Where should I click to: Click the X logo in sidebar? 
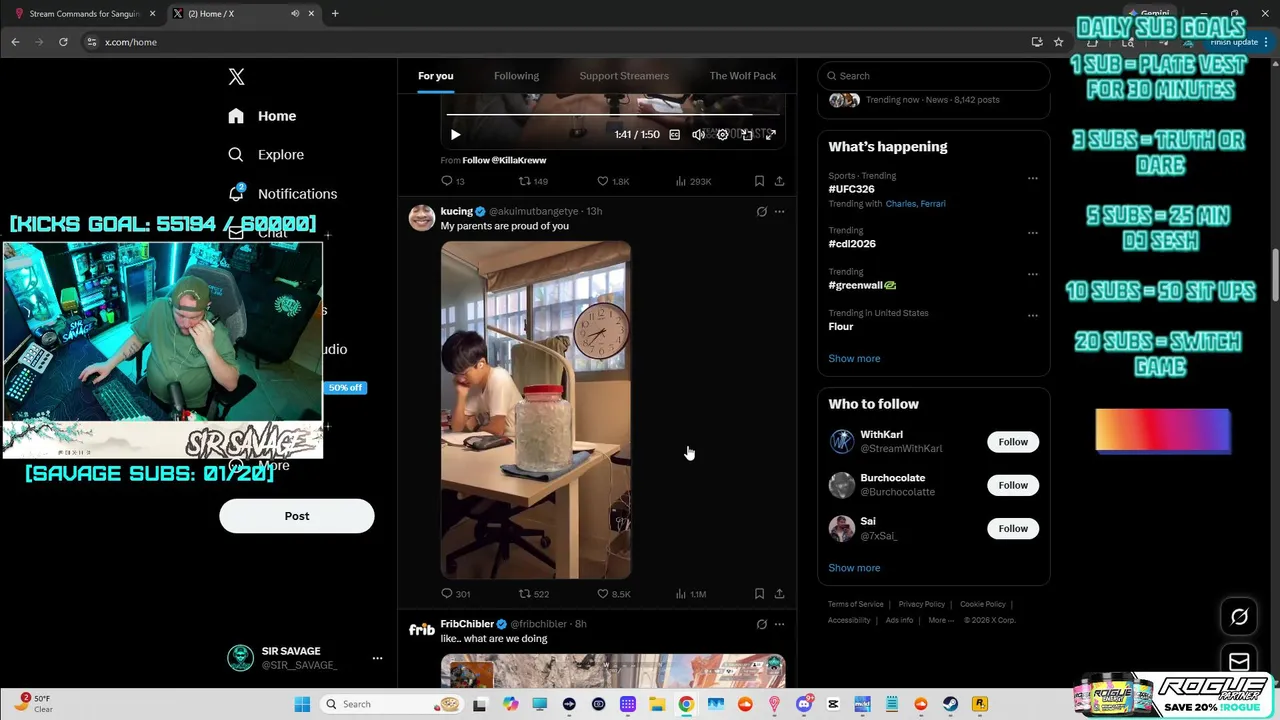tap(236, 77)
